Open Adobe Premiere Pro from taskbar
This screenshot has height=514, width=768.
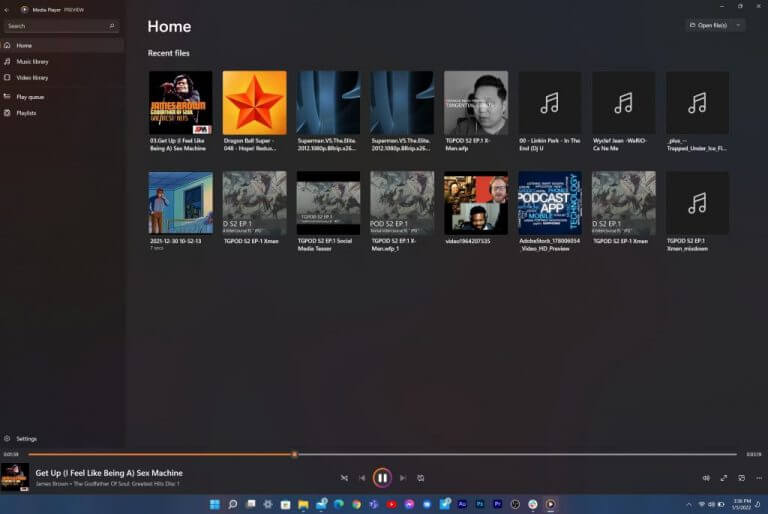[x=498, y=504]
